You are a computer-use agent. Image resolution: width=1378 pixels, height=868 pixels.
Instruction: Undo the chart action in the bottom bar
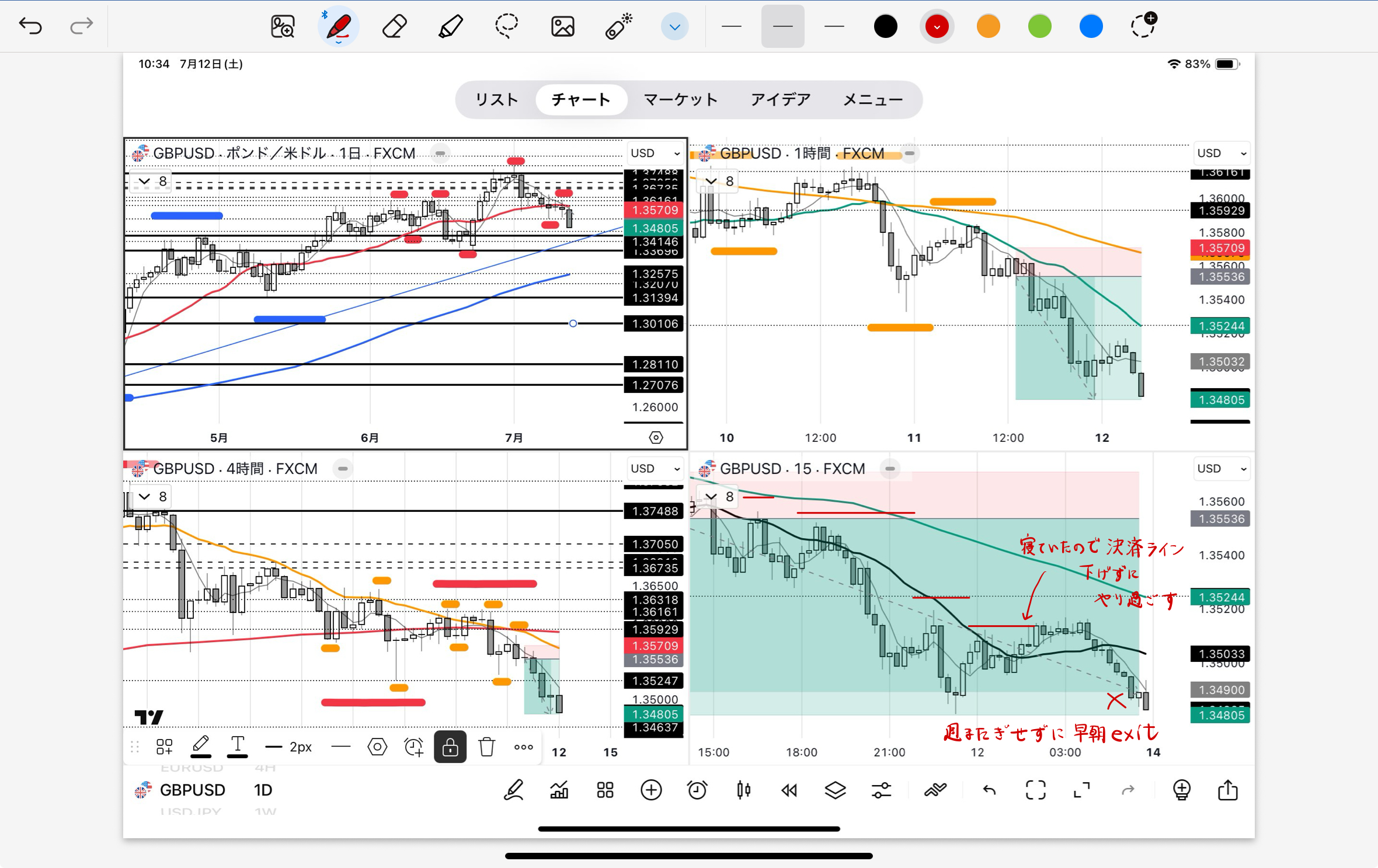[989, 790]
